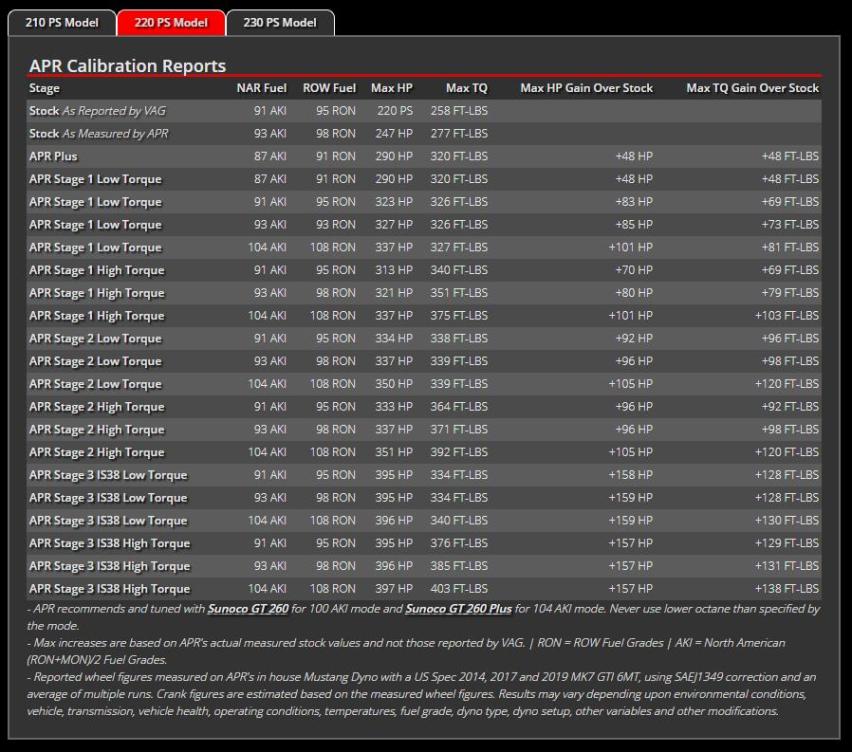Click the 323 HP cell
The width and height of the screenshot is (852, 752).
pyautogui.click(x=394, y=202)
